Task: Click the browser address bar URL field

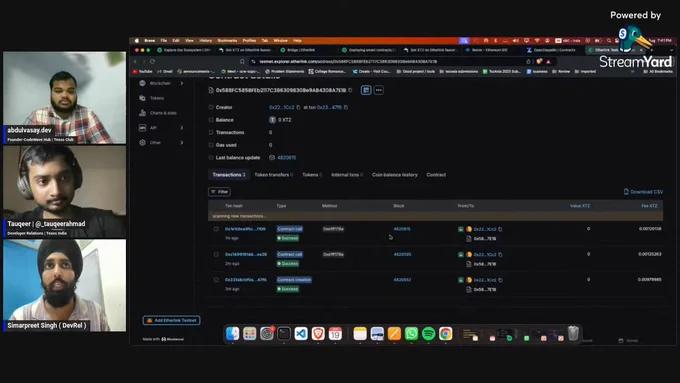Action: (386, 62)
